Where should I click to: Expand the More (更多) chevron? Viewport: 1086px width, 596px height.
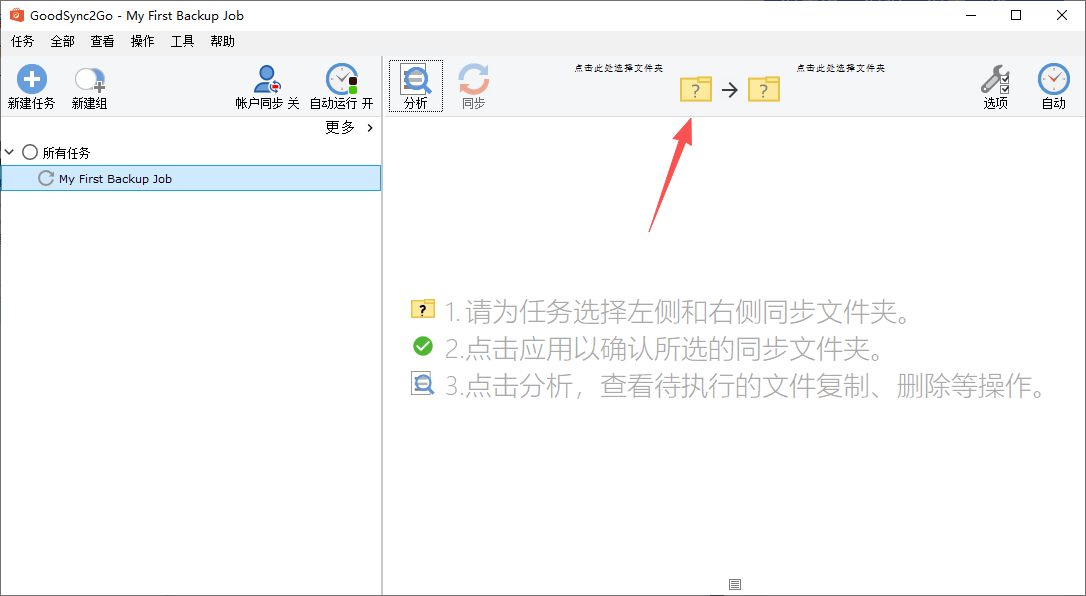coord(370,127)
